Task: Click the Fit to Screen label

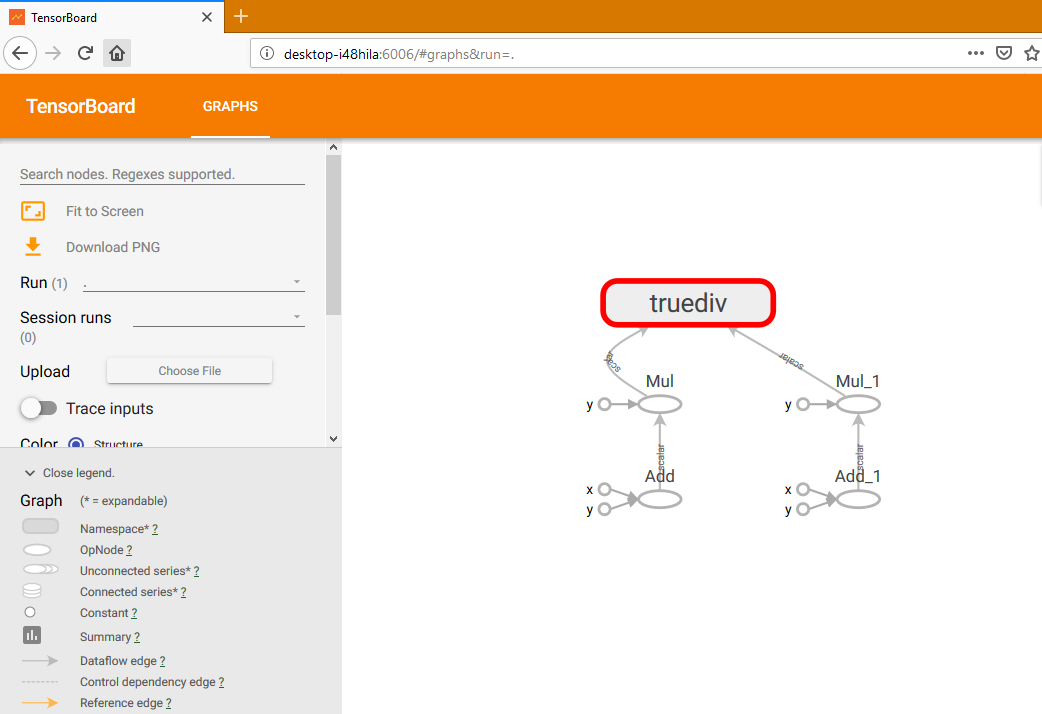Action: [x=105, y=211]
